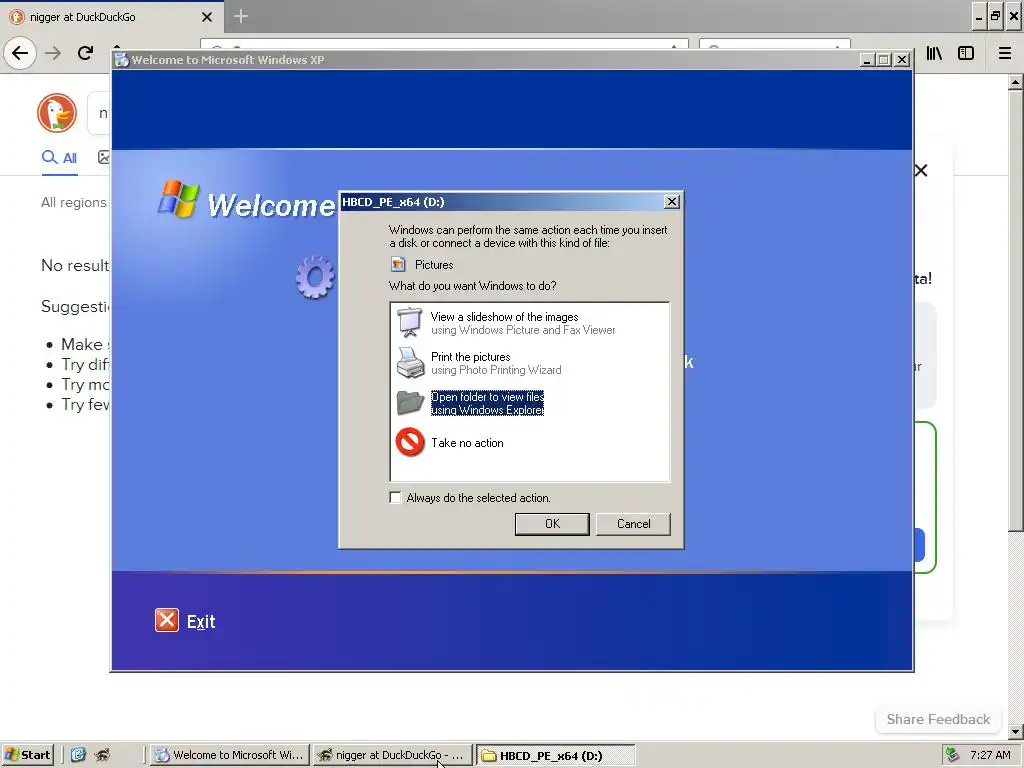Screen dimensions: 1024x768
Task: Go forward in the browser
Action: [53, 53]
